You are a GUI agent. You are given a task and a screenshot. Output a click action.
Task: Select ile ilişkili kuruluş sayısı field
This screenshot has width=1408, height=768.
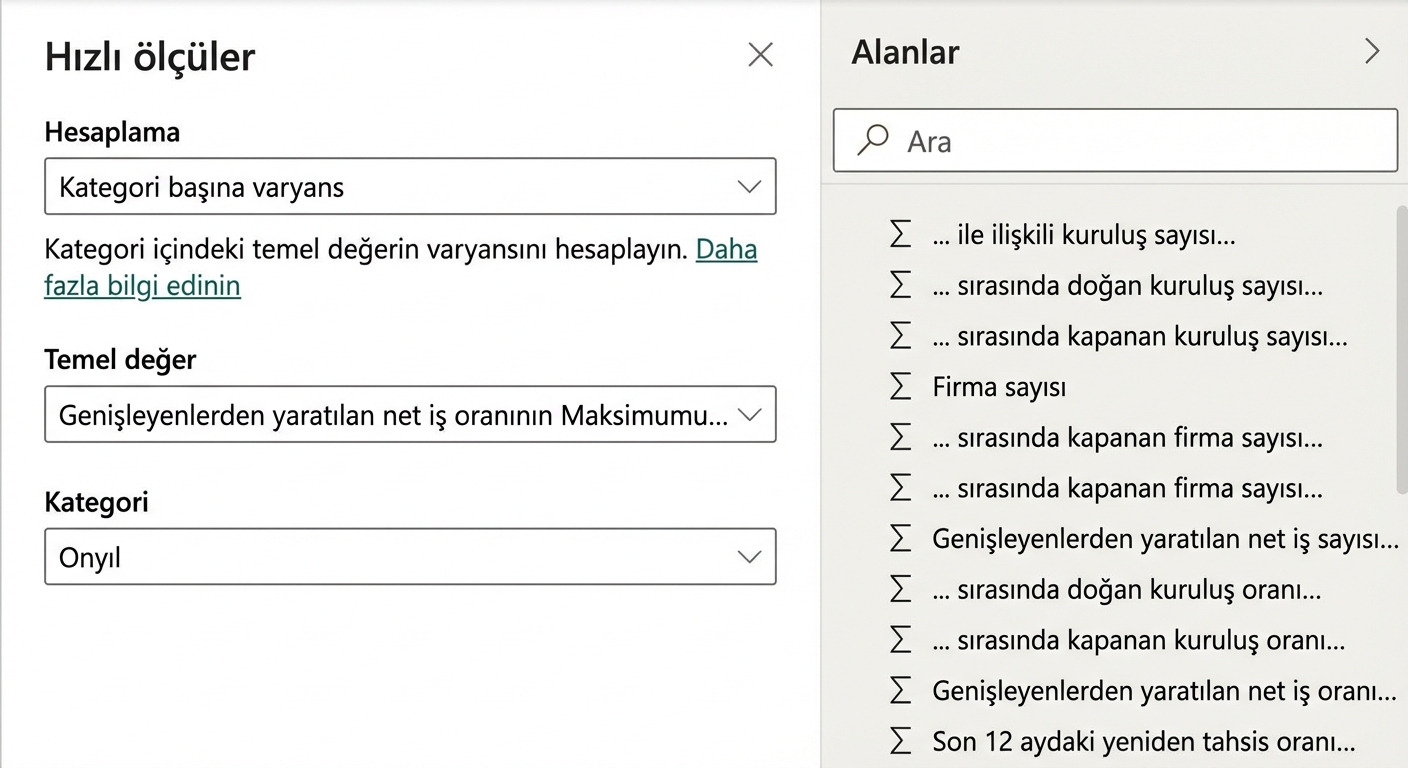[1083, 235]
